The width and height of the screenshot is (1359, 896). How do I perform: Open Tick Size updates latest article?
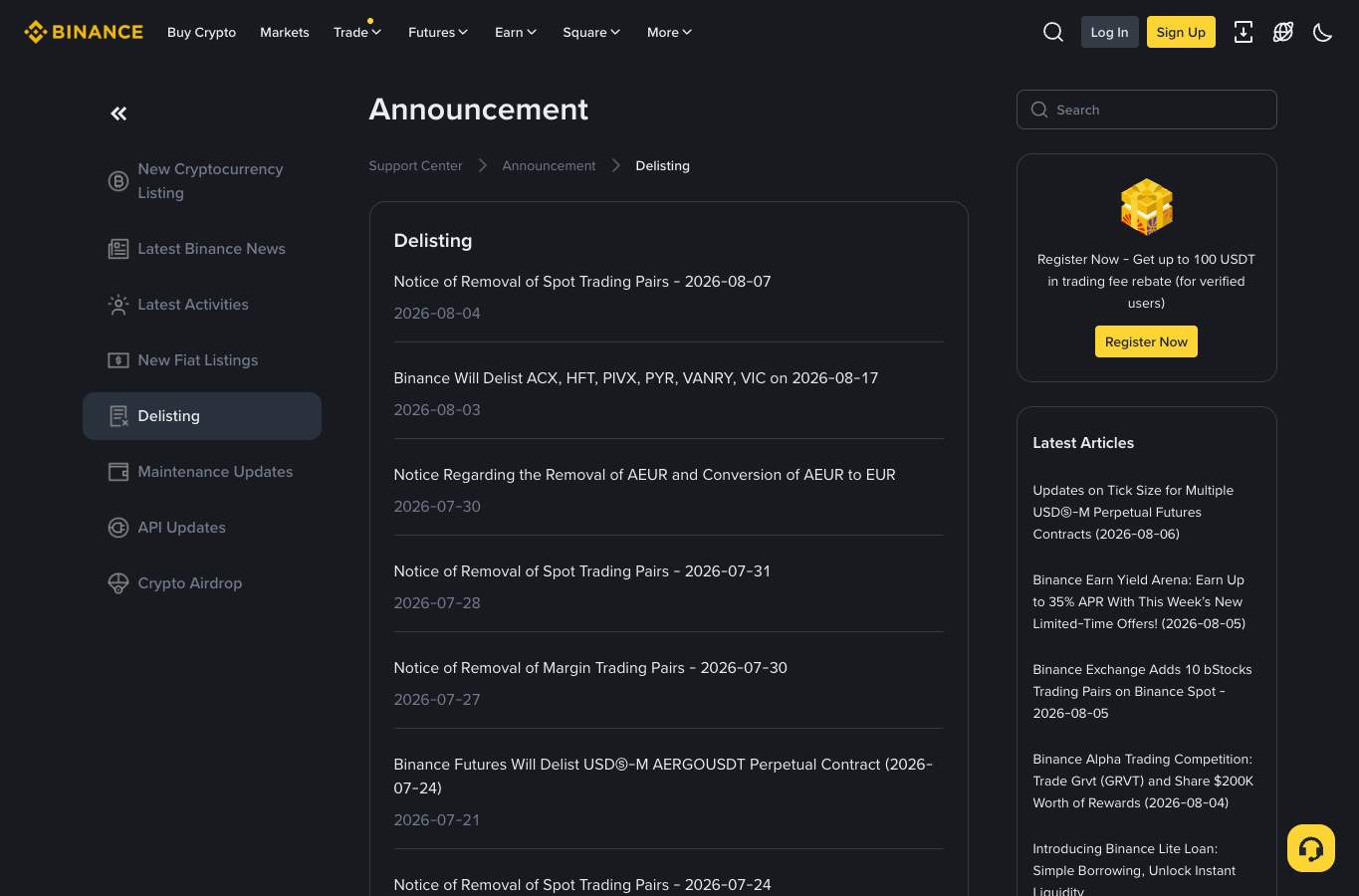pos(1133,512)
